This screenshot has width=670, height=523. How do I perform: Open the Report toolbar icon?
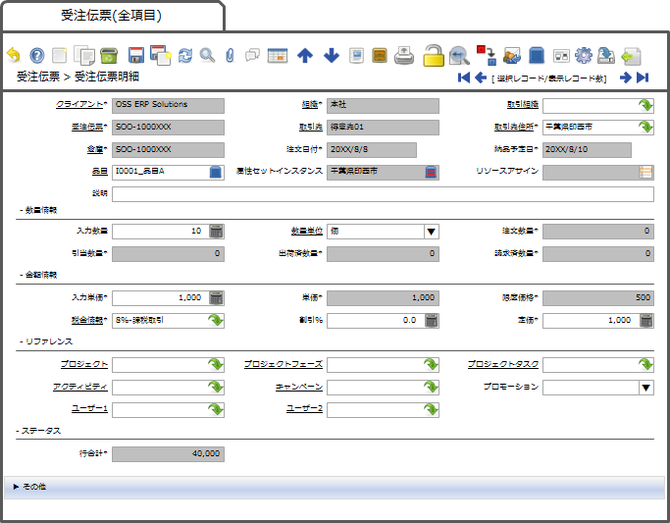pyautogui.click(x=356, y=56)
